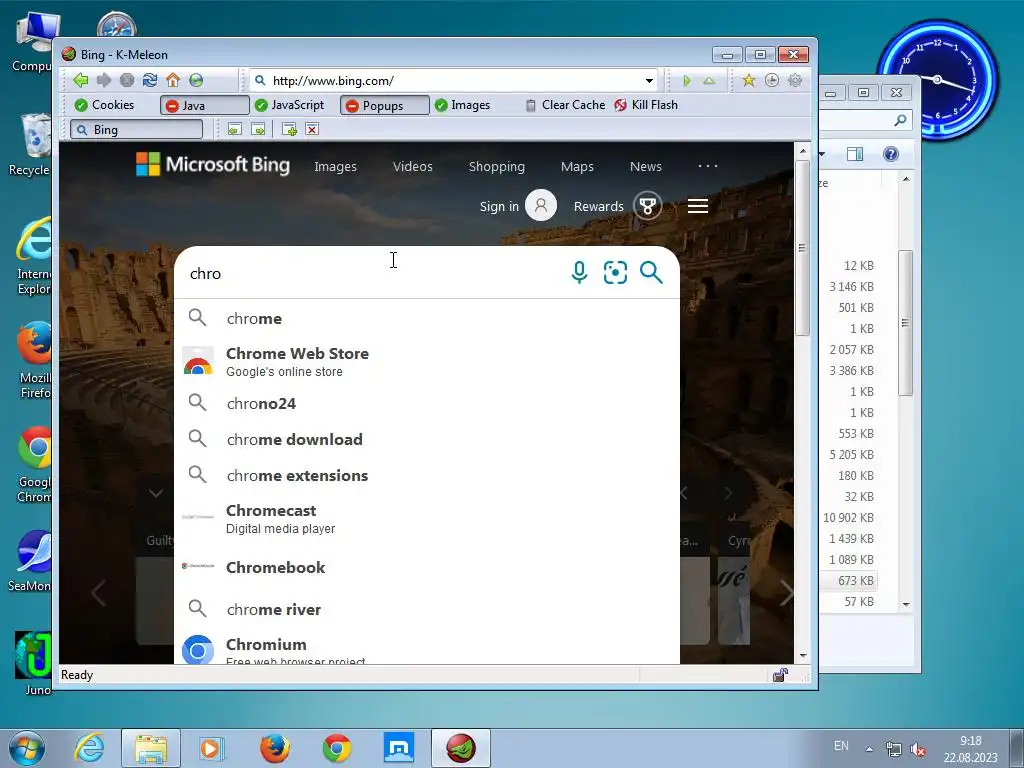This screenshot has width=1024, height=768.
Task: Click the URL address field
Action: [x=455, y=81]
